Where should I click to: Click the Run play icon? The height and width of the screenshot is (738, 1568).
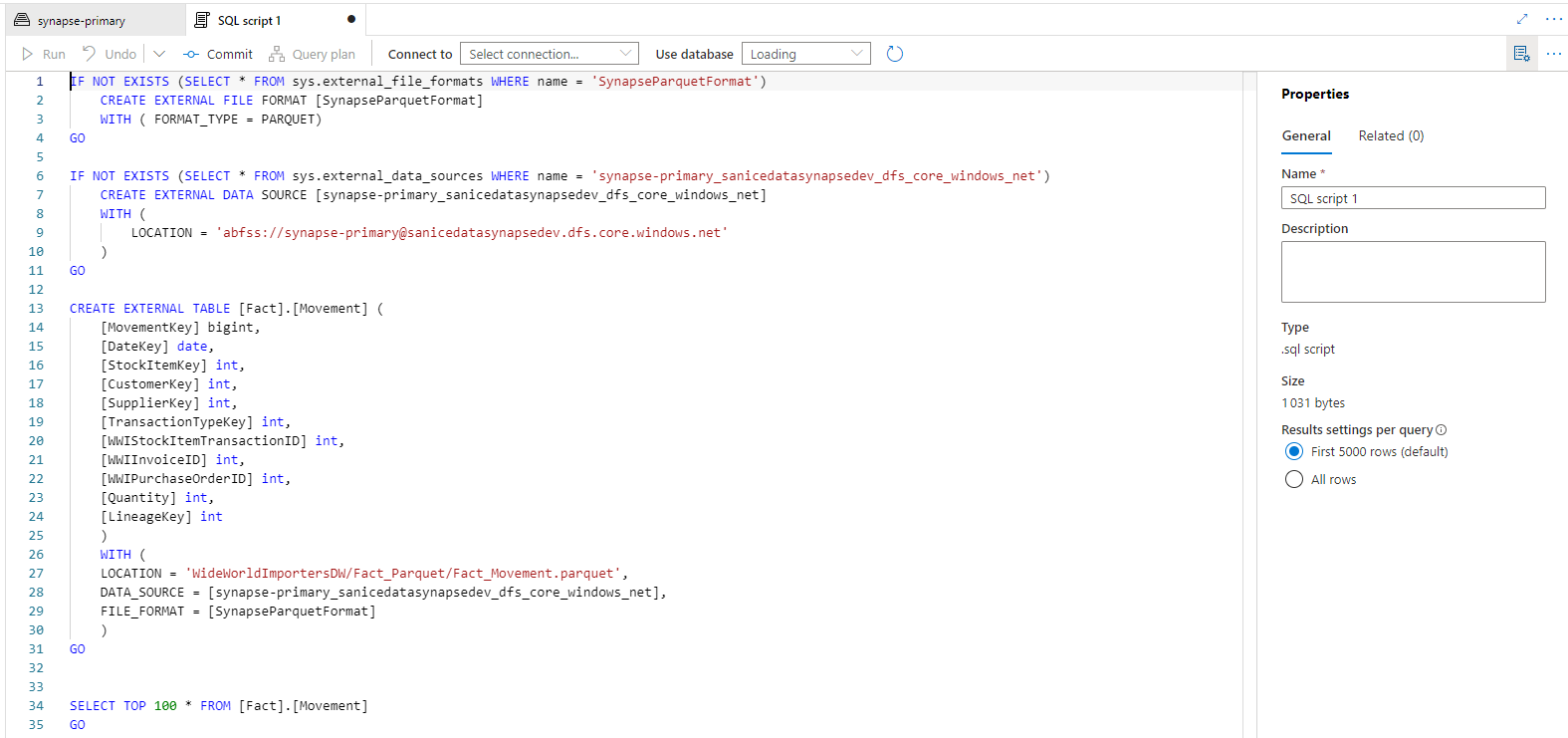(27, 54)
